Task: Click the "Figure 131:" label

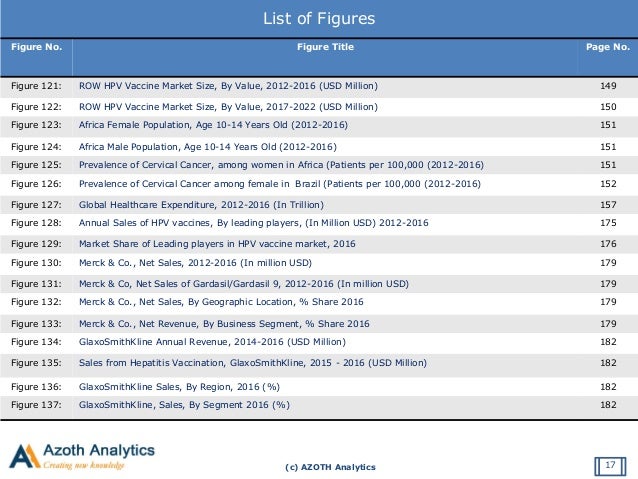Action: [36, 284]
